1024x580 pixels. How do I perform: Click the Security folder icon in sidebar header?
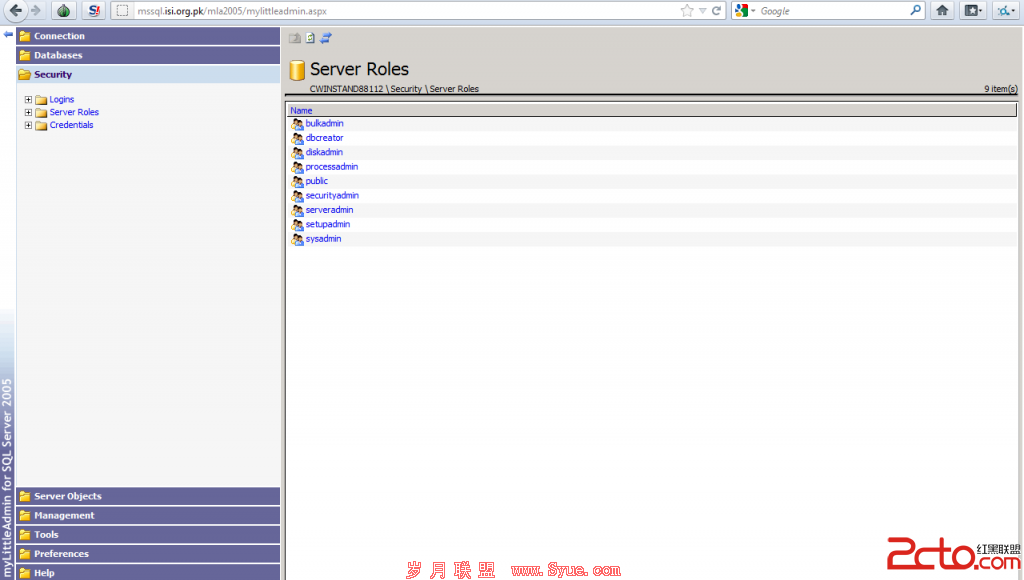25,74
